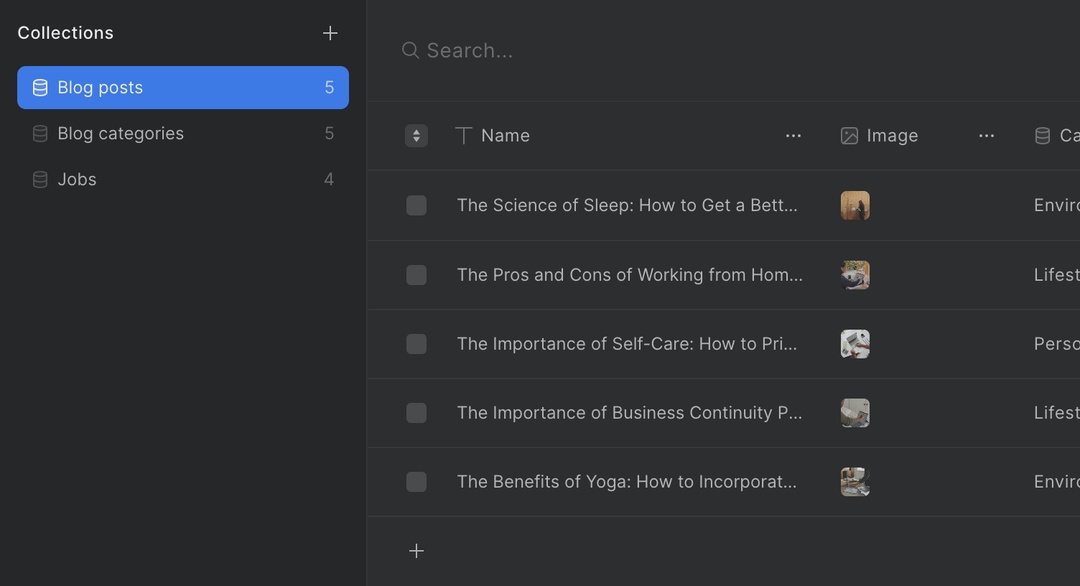Tick the checkbox beside the Benefits of Yoga post
This screenshot has height=586, width=1080.
416,481
